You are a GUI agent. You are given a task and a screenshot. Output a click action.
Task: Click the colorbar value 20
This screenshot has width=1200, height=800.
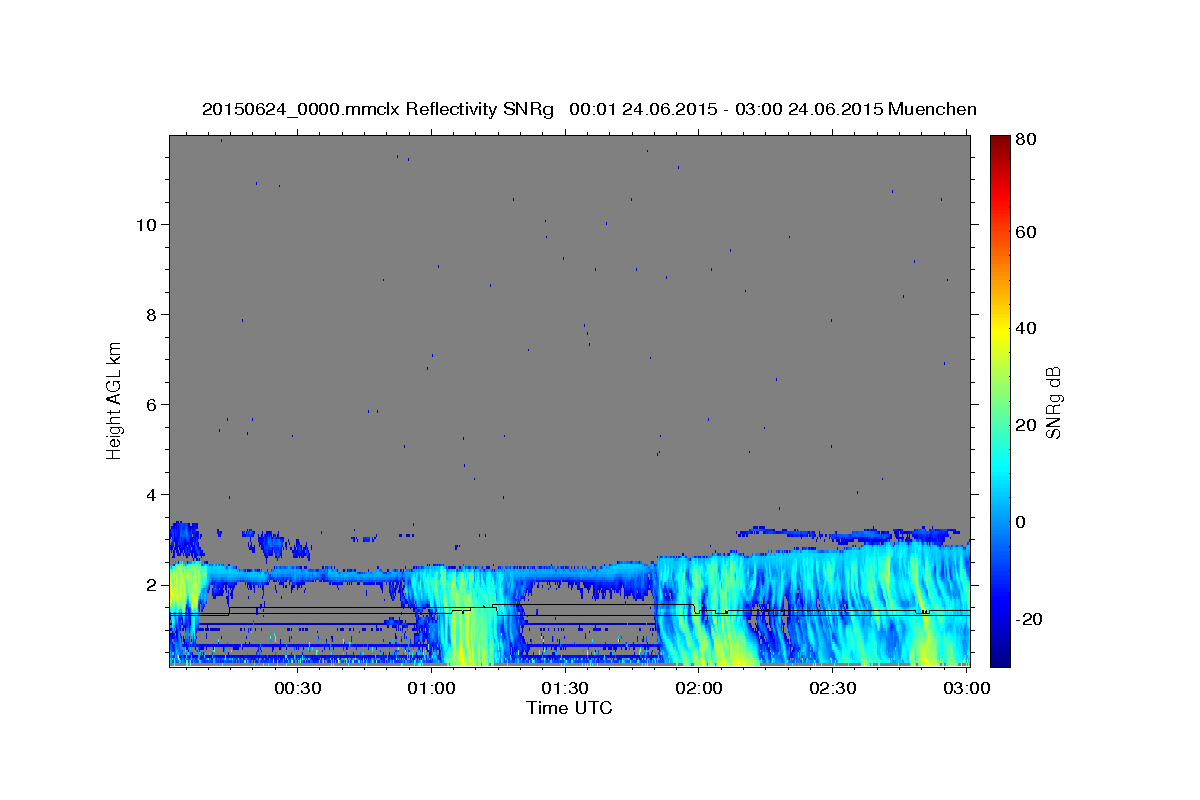point(1025,425)
